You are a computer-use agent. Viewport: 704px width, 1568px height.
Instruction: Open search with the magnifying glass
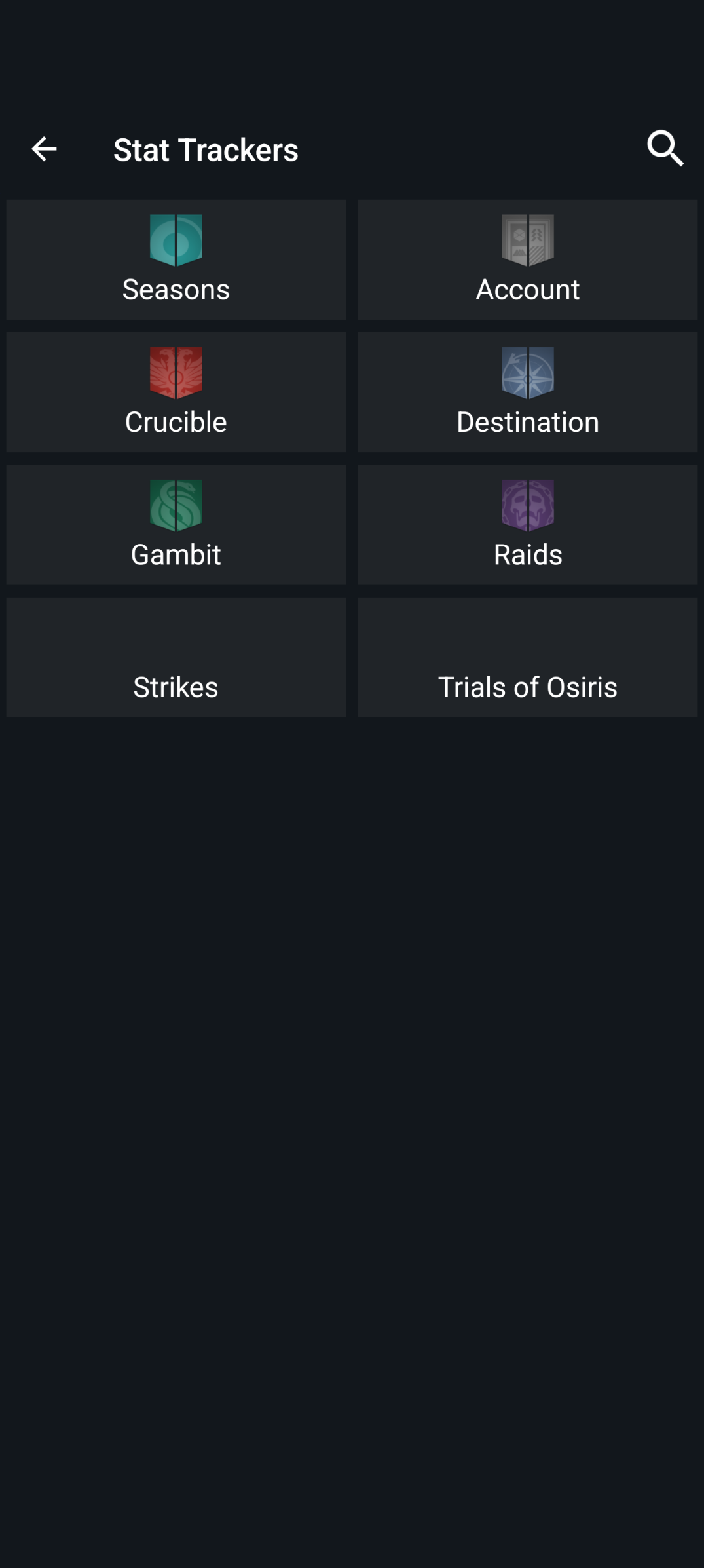pyautogui.click(x=665, y=148)
